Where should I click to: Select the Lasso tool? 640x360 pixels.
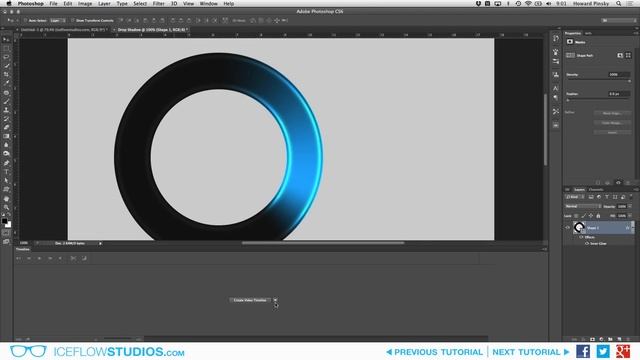6,57
